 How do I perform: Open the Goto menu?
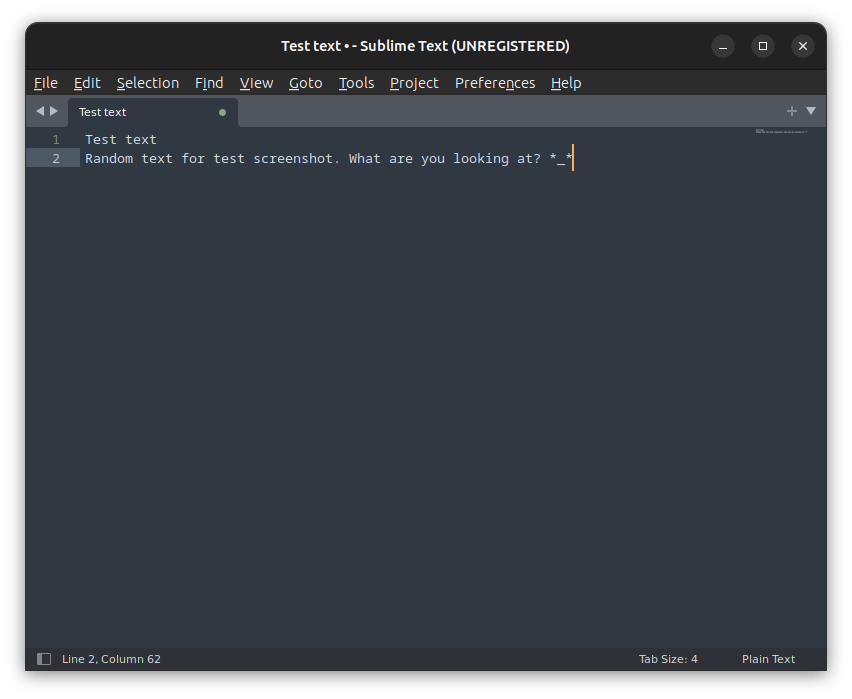[x=305, y=83]
